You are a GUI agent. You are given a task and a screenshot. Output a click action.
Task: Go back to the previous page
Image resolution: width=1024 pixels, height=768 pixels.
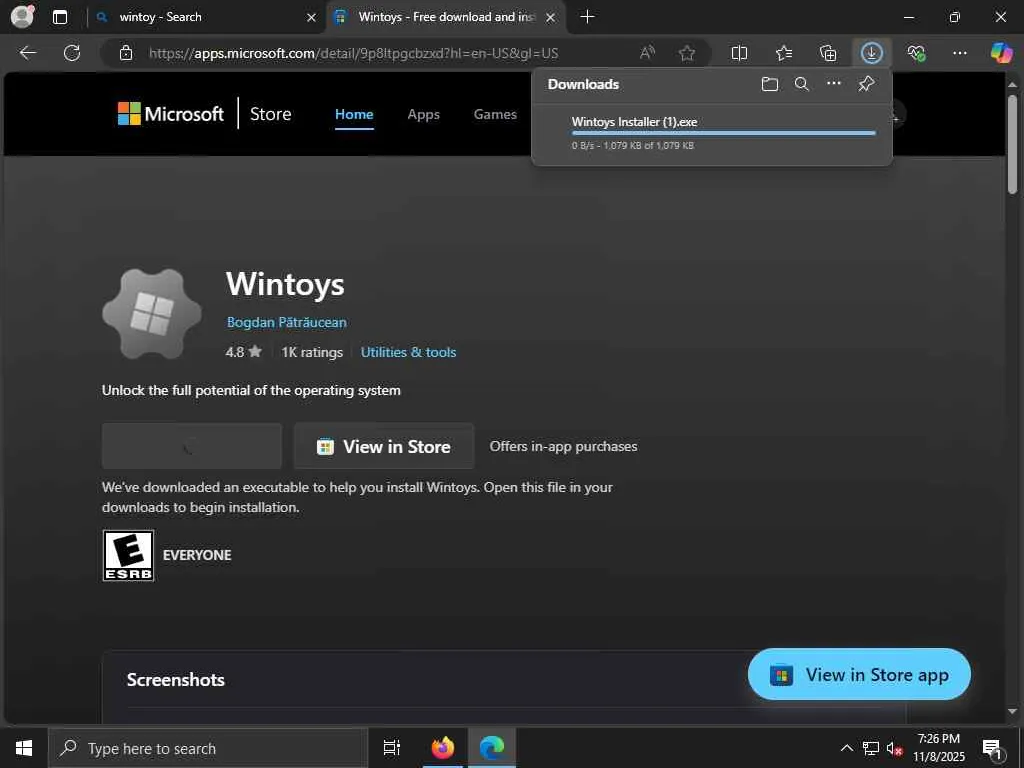pos(27,53)
